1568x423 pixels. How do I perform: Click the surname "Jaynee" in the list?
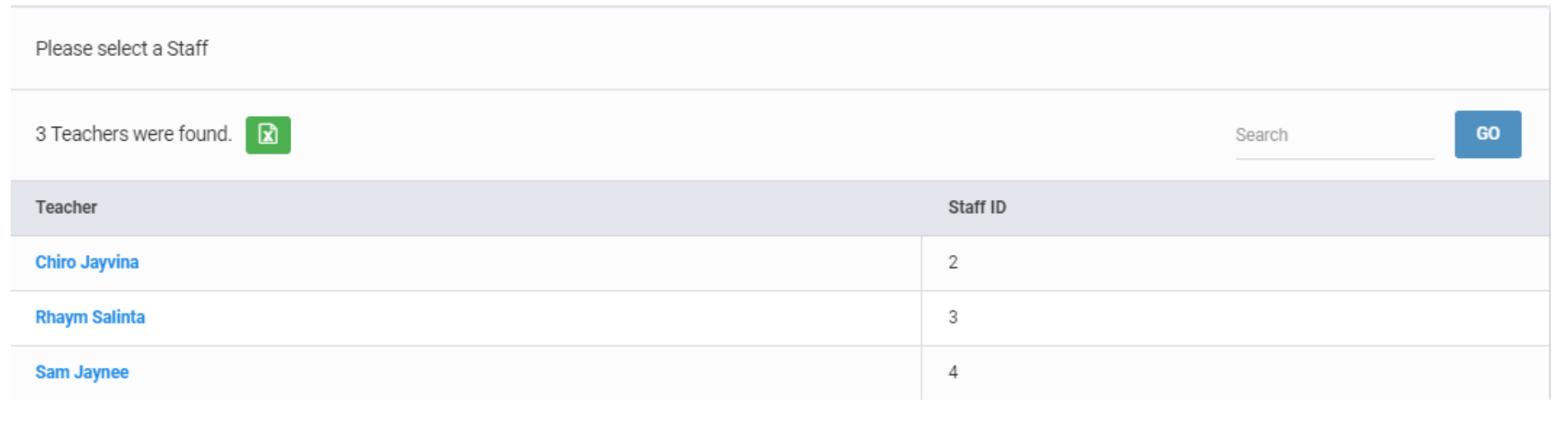(101, 373)
